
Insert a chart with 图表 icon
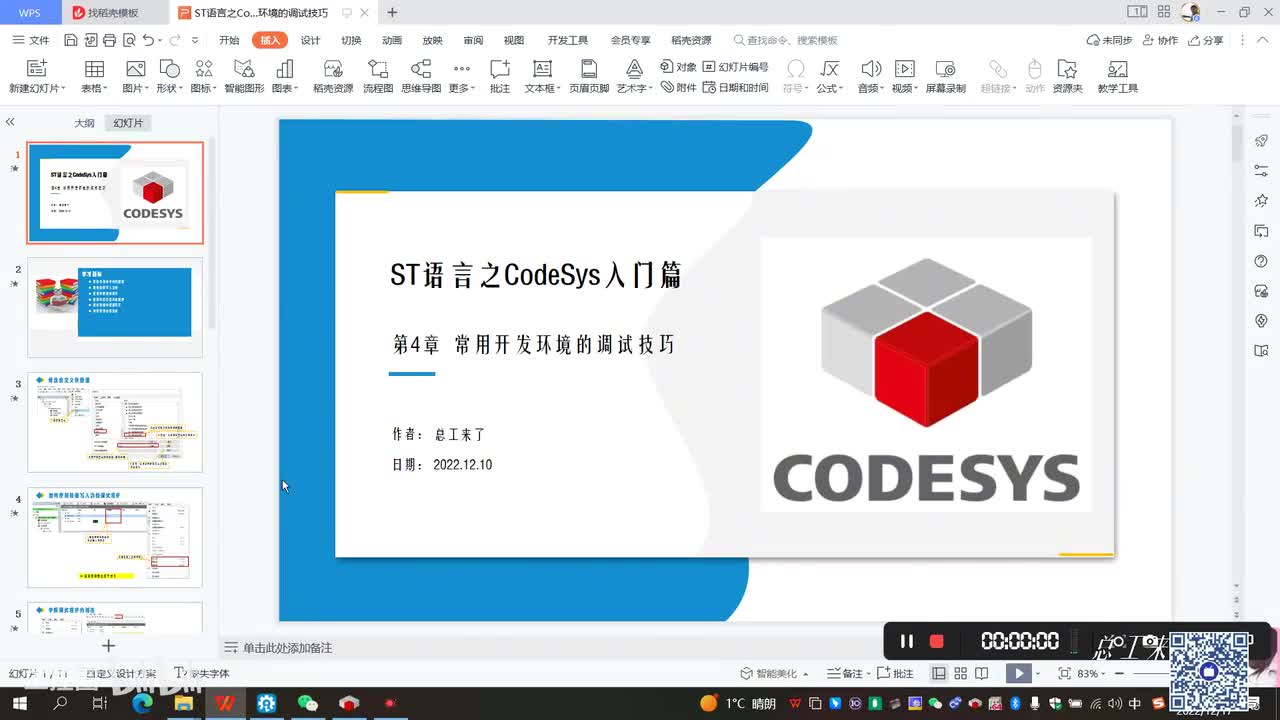pyautogui.click(x=285, y=76)
